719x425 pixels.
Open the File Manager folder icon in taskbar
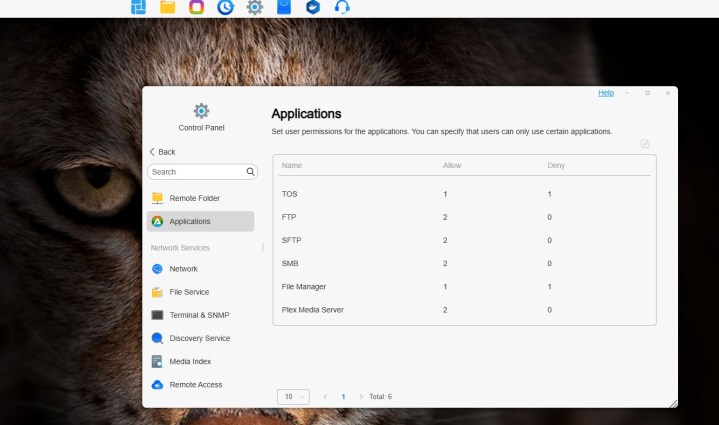tap(168, 8)
